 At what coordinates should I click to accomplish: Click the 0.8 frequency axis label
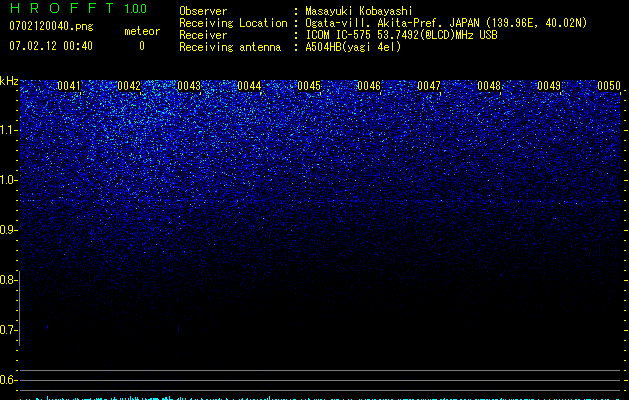click(x=8, y=280)
